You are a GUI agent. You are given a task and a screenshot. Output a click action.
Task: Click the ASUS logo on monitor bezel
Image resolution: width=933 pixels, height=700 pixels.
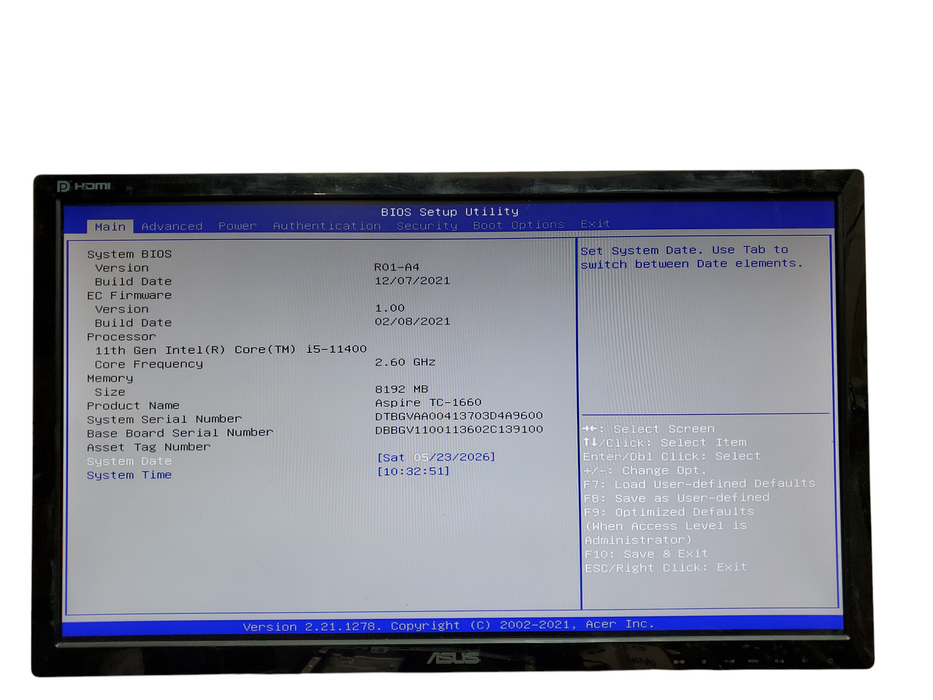pyautogui.click(x=453, y=658)
